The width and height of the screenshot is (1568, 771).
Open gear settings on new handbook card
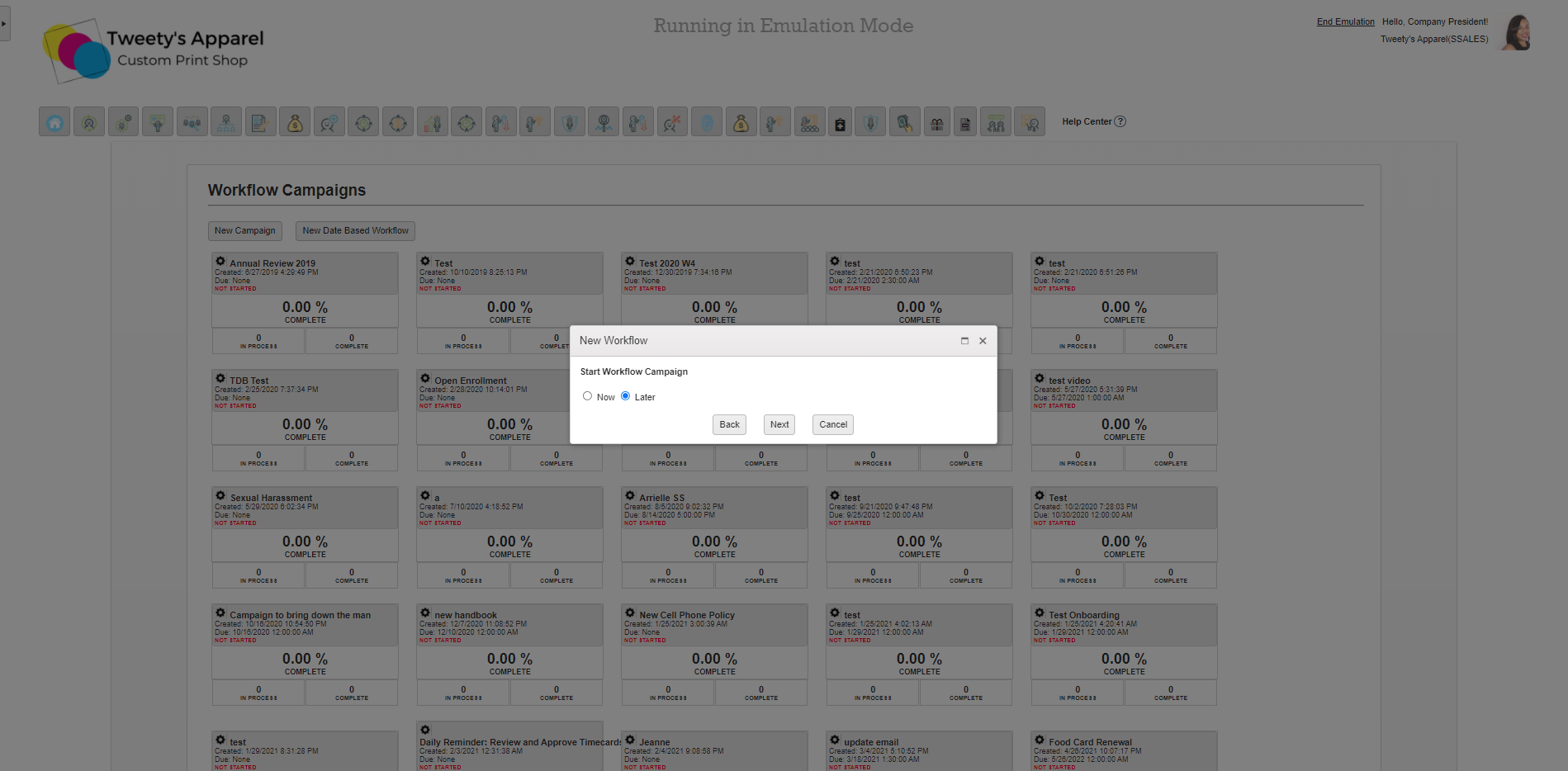pos(425,613)
